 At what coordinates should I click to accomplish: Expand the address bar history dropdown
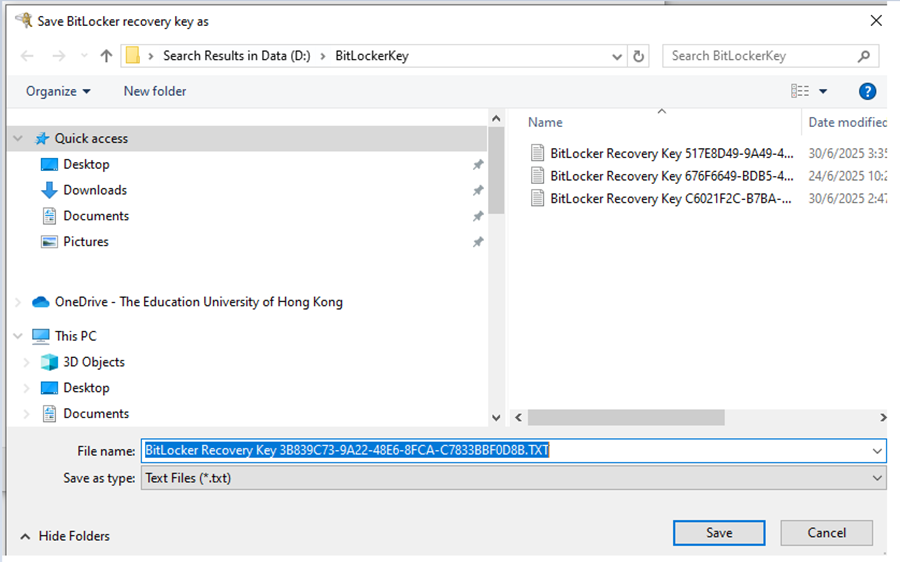coord(617,56)
